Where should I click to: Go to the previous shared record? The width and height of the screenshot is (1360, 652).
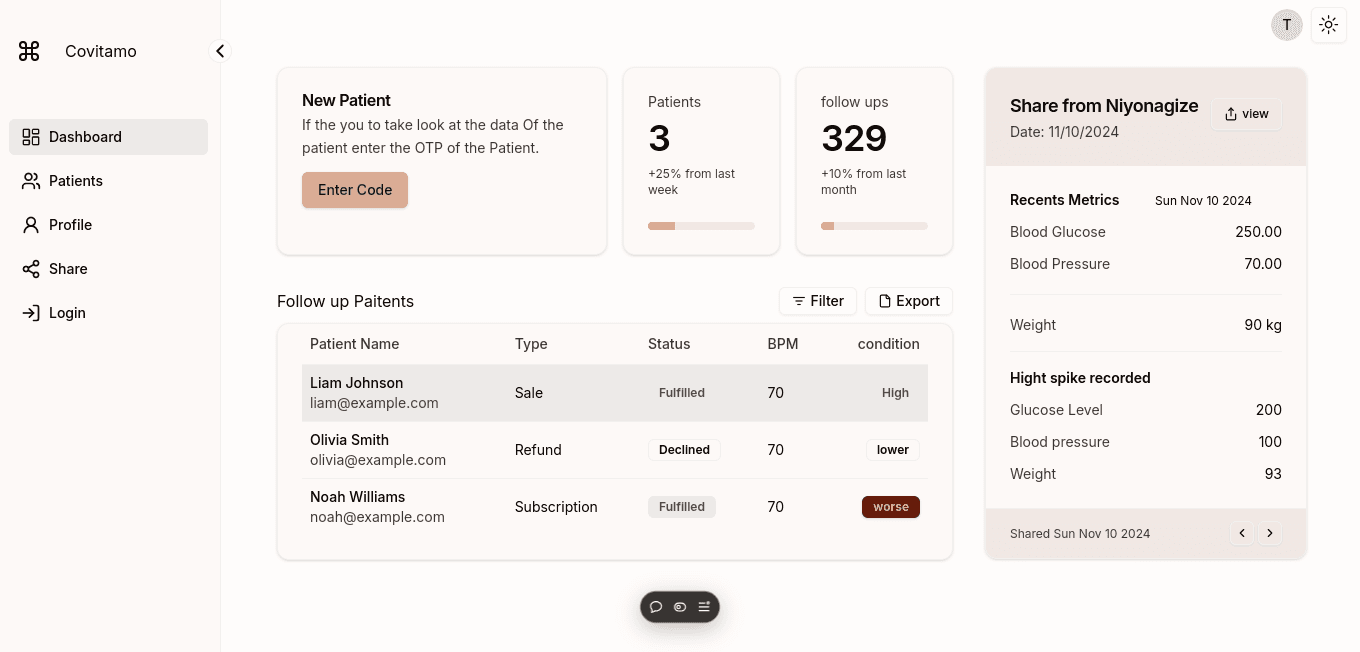pyautogui.click(x=1242, y=533)
